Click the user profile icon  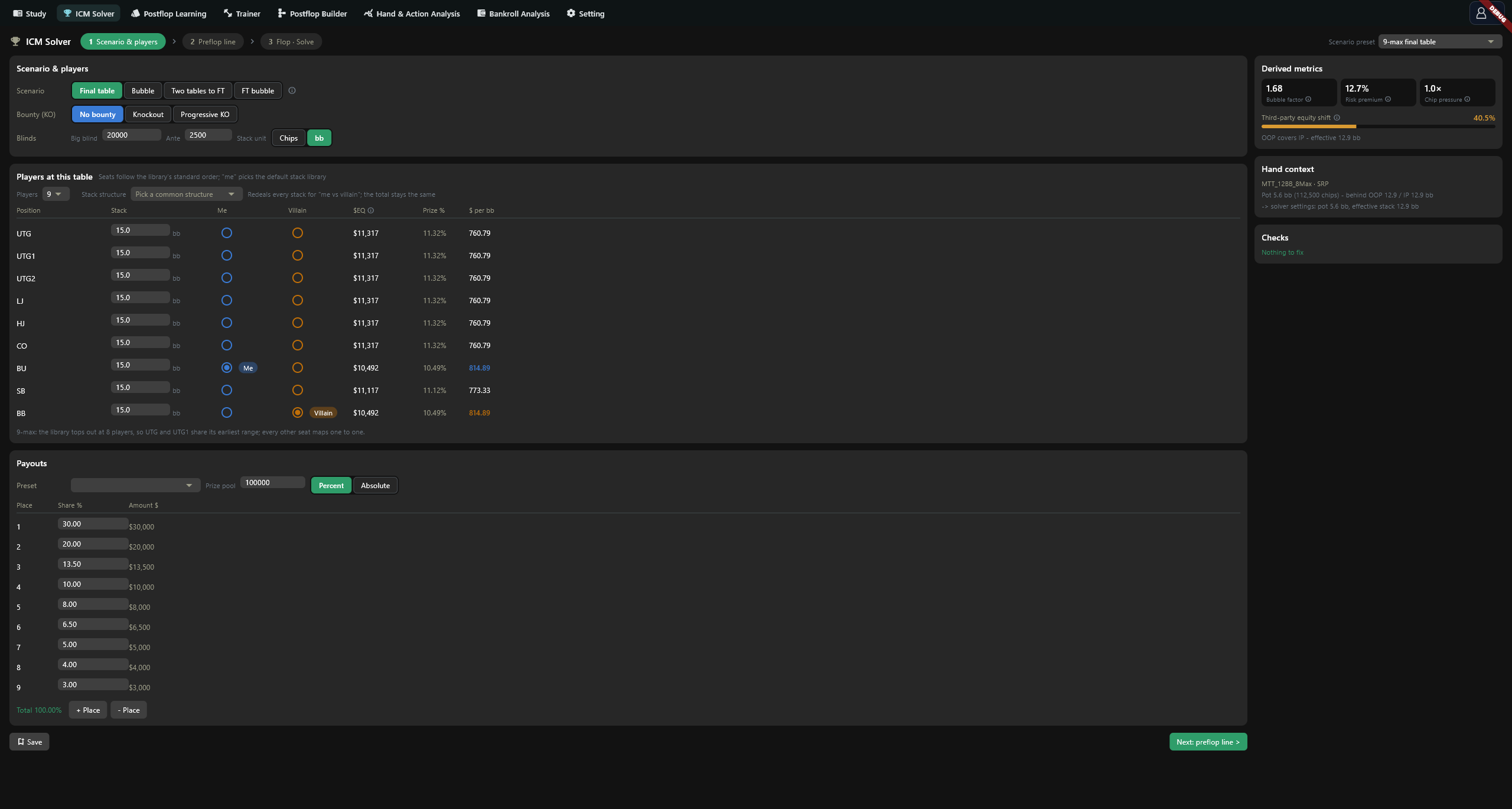coord(1481,13)
